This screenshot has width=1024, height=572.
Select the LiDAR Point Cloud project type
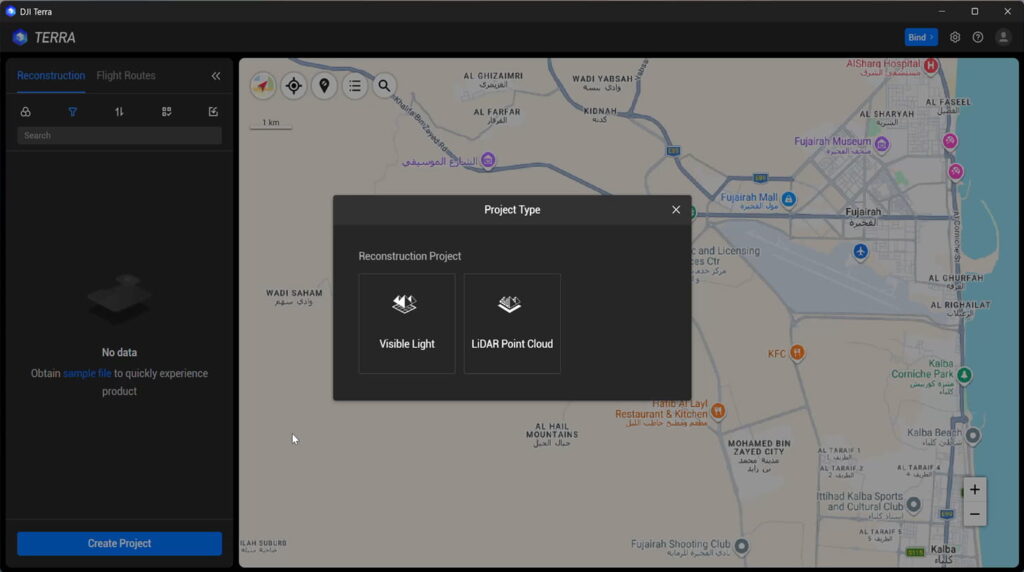pyautogui.click(x=512, y=323)
